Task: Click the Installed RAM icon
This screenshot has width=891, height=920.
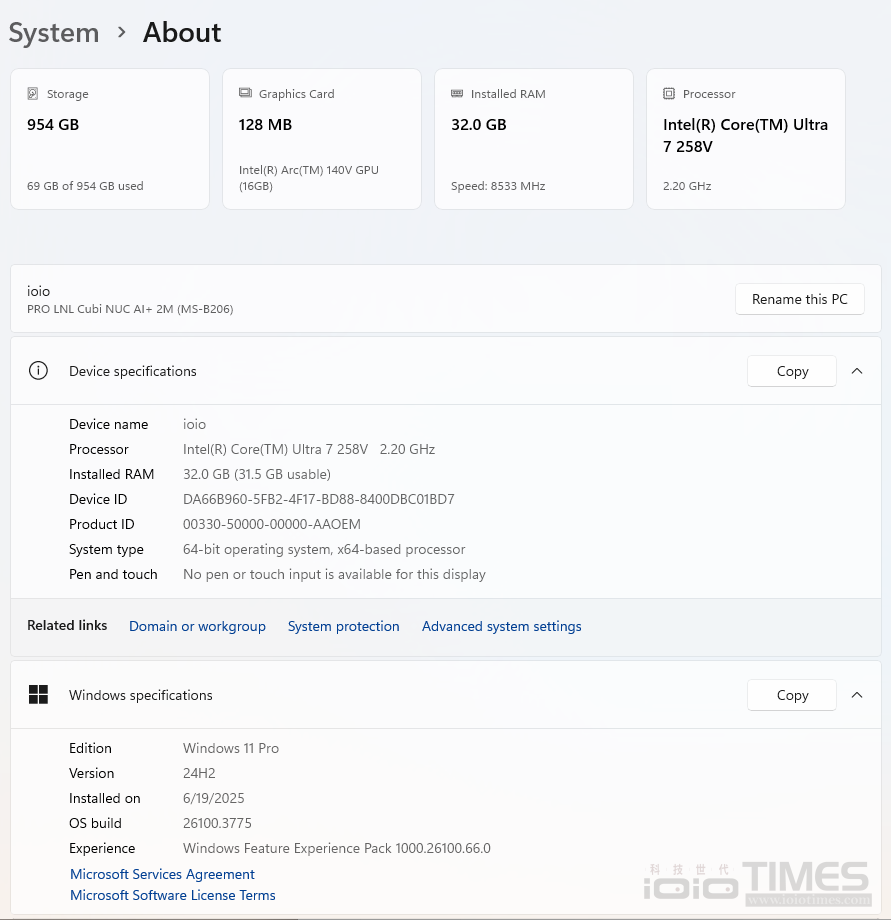Action: pyautogui.click(x=457, y=93)
